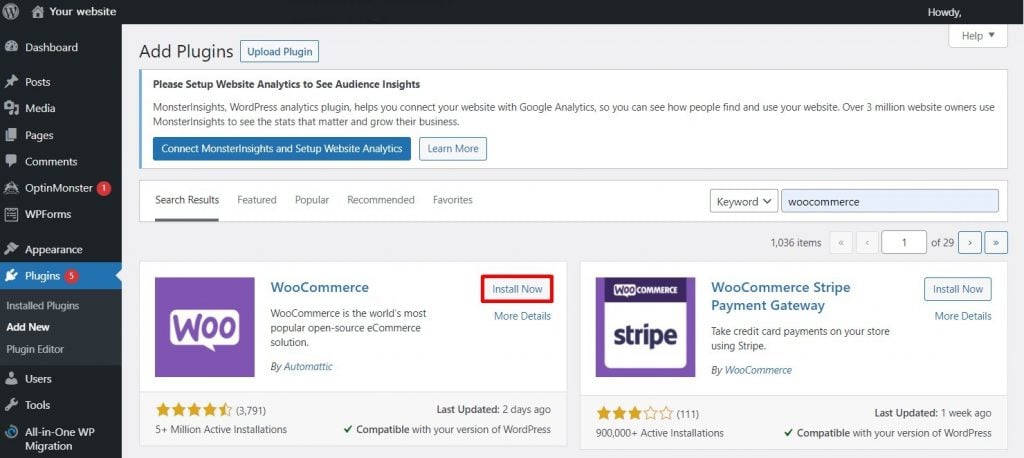Click the Users person icon
Screen dimensions: 1024x458
(11, 378)
